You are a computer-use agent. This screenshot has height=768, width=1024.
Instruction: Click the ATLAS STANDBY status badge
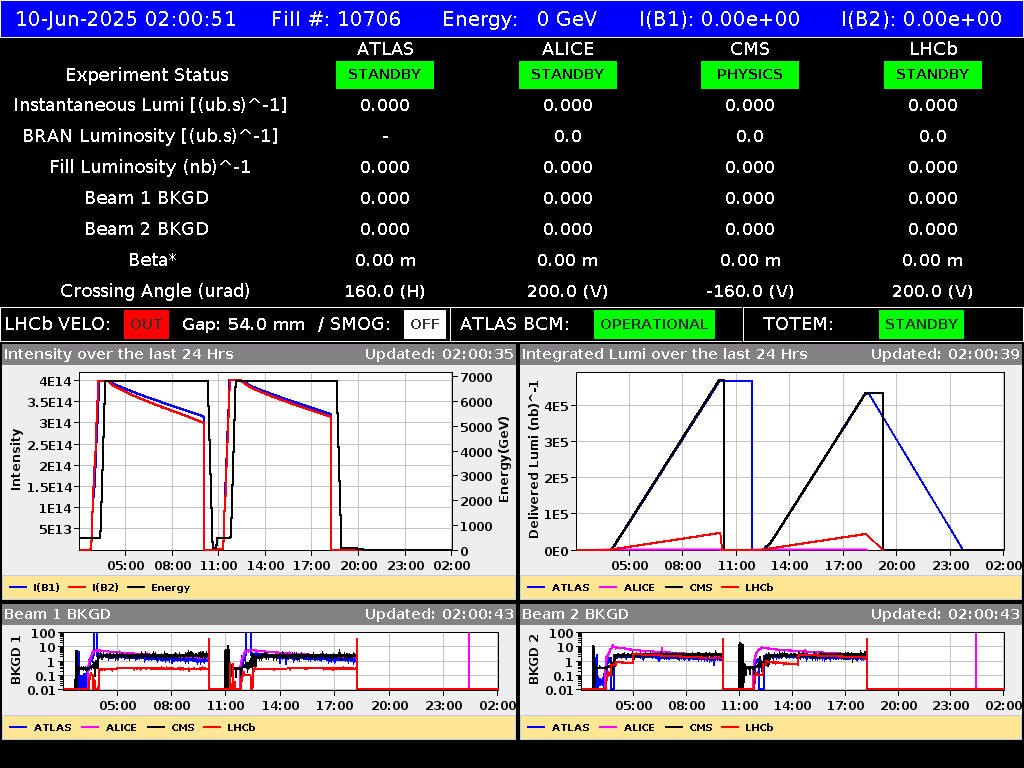click(x=385, y=74)
